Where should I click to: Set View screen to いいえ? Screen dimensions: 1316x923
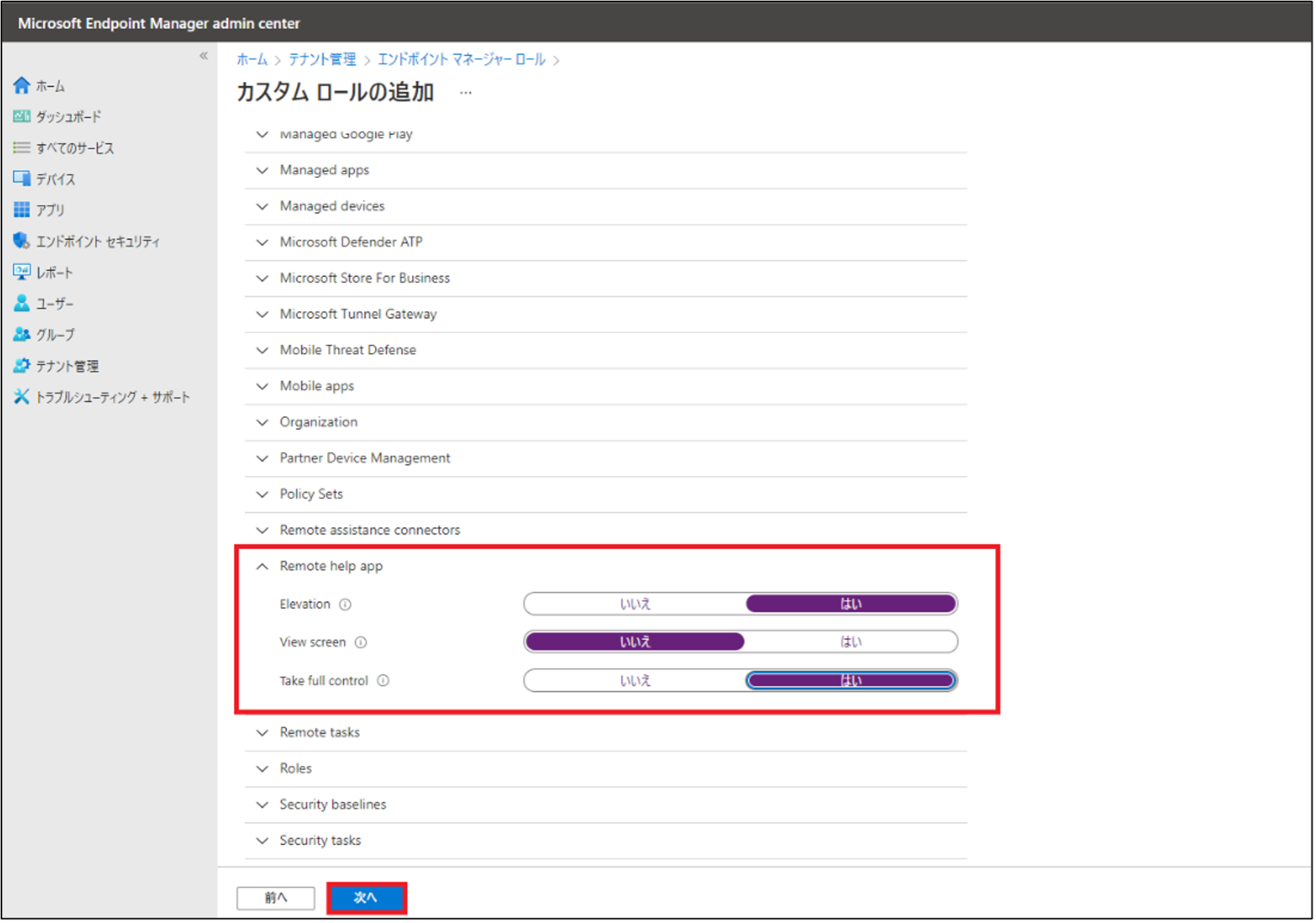pyautogui.click(x=635, y=642)
